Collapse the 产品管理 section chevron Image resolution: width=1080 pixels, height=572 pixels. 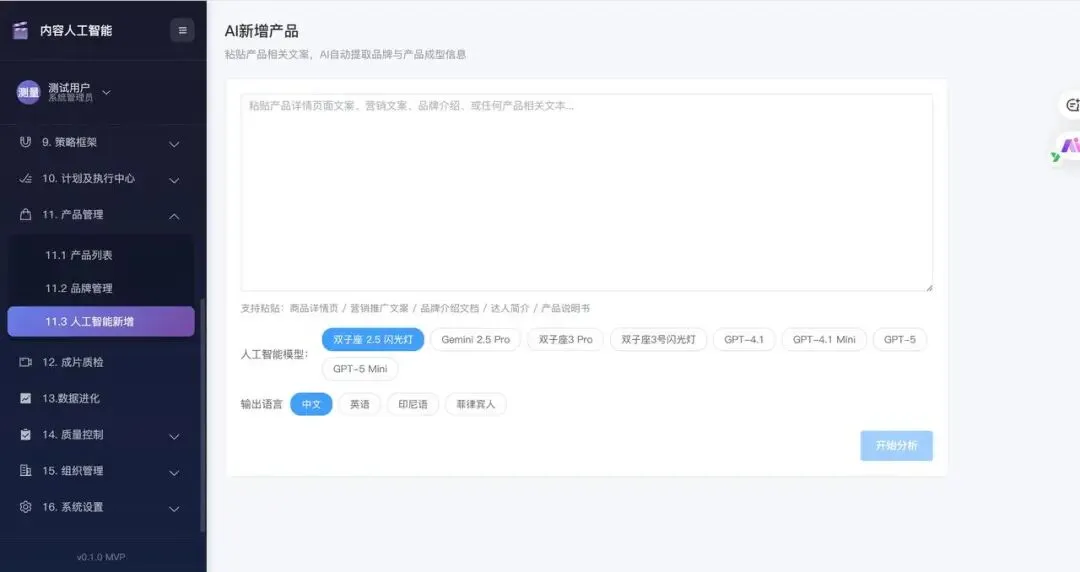[x=174, y=216]
